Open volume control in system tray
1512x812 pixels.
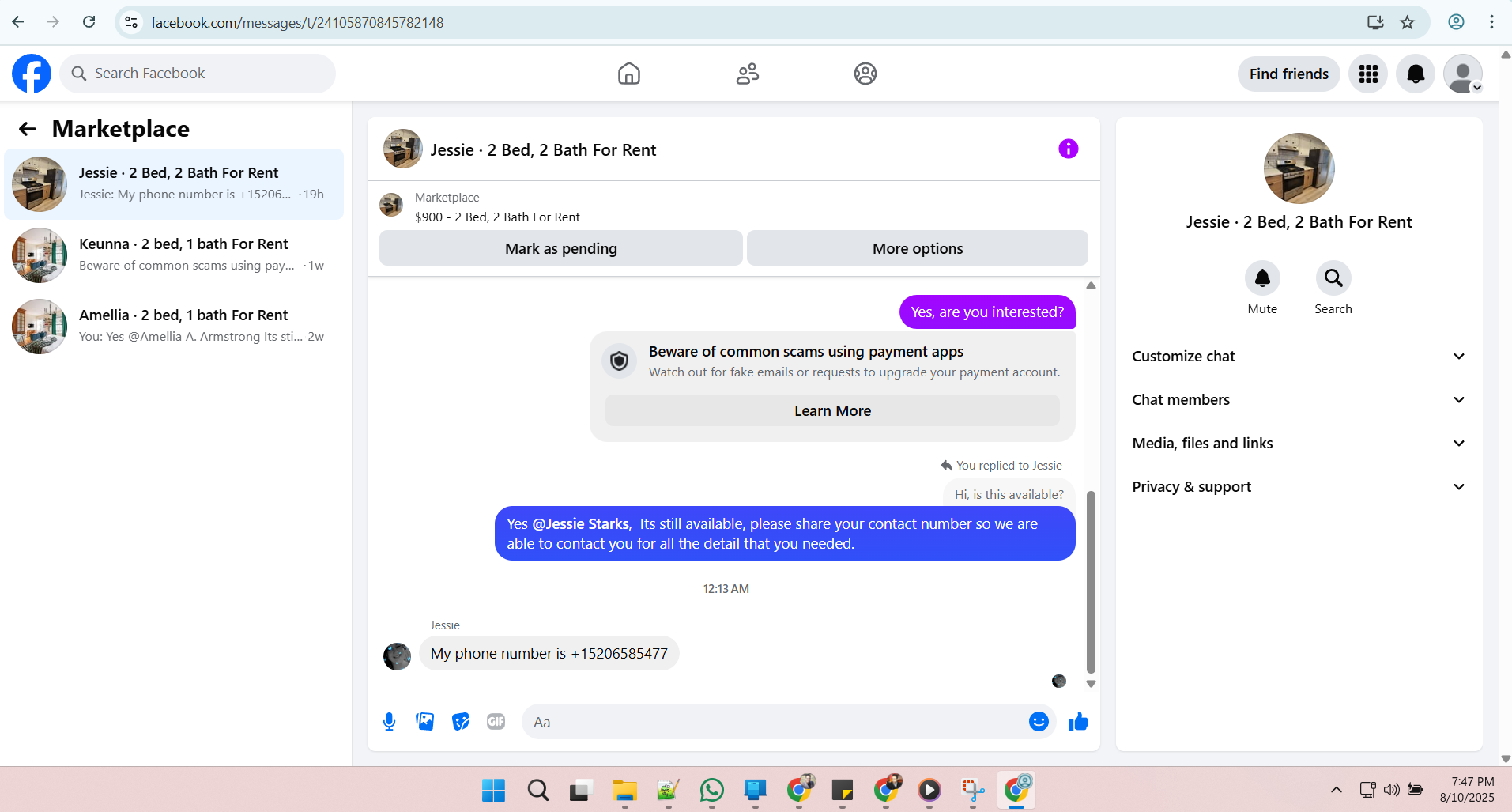point(1392,790)
